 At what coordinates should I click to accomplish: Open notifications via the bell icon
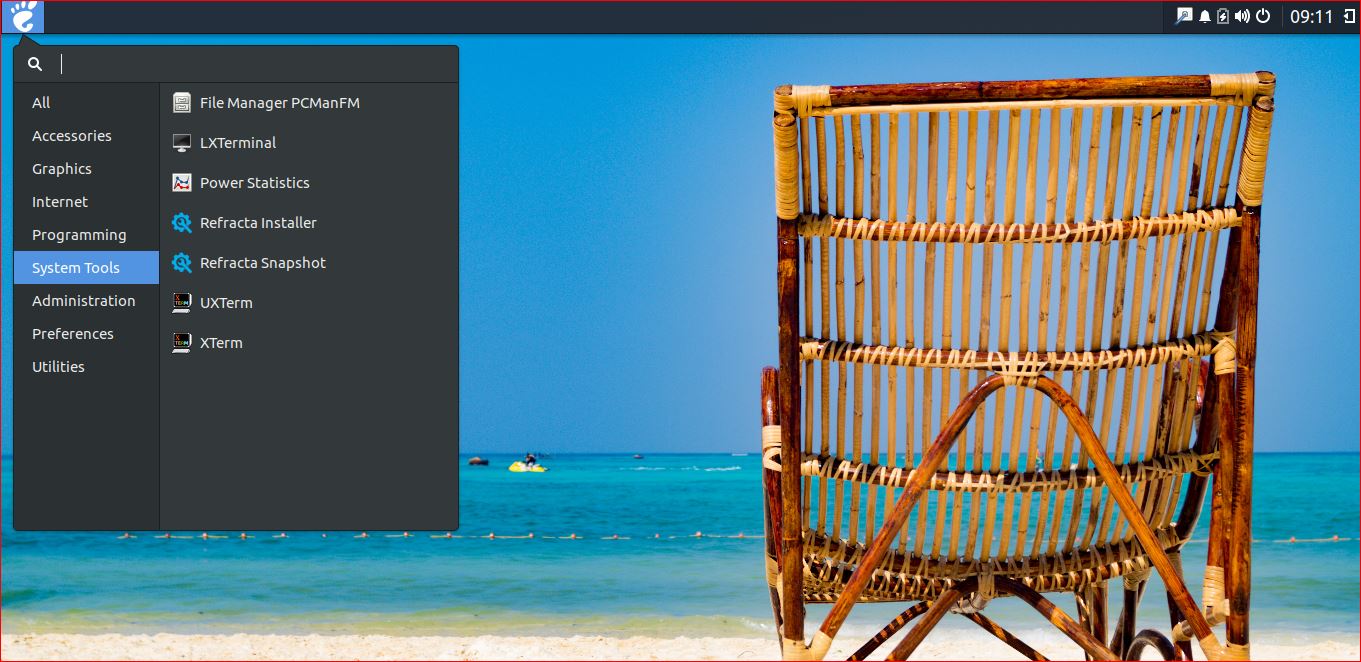(x=1204, y=16)
